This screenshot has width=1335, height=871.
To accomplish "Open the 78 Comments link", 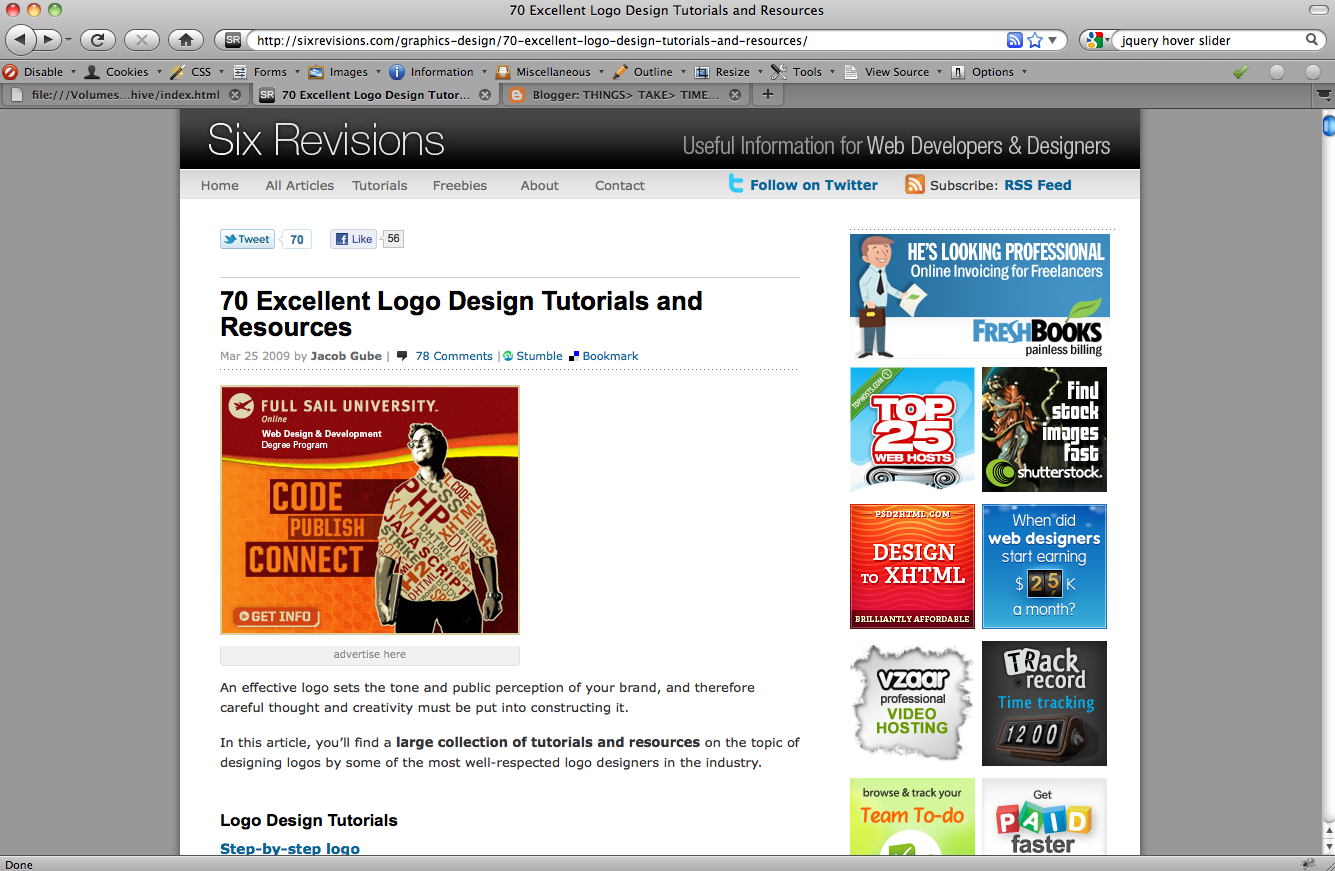I will click(453, 355).
